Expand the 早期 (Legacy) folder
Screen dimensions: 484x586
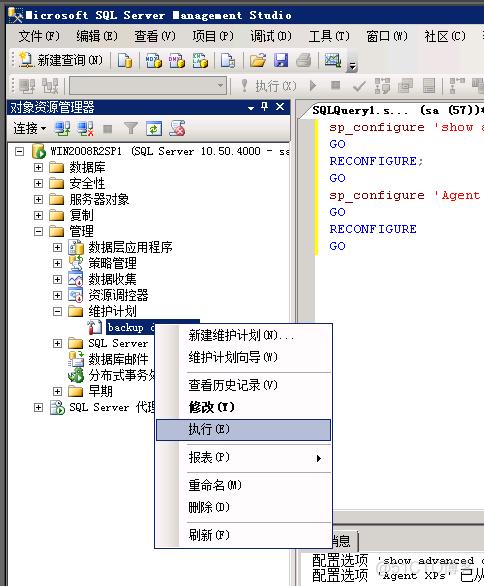pos(57,391)
